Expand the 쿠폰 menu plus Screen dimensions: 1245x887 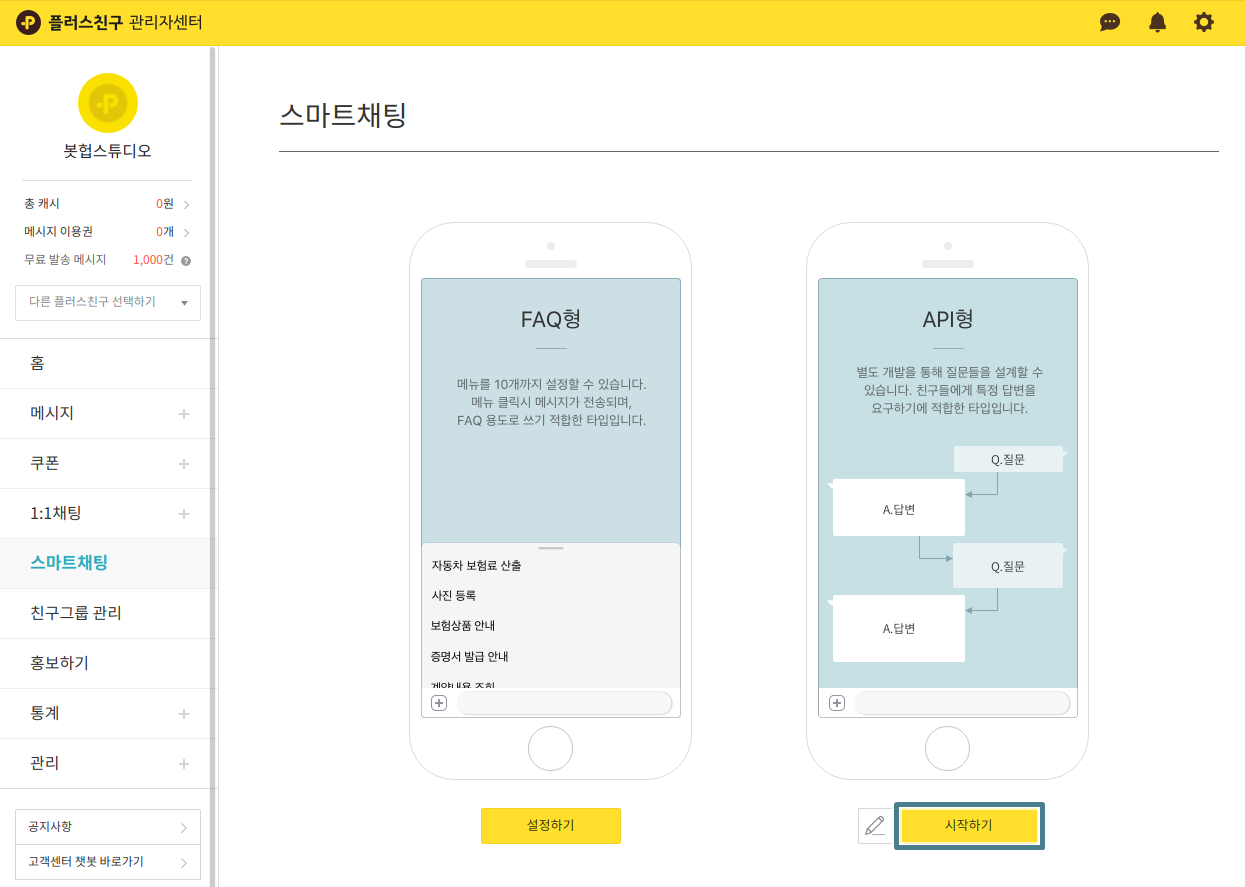pyautogui.click(x=184, y=464)
